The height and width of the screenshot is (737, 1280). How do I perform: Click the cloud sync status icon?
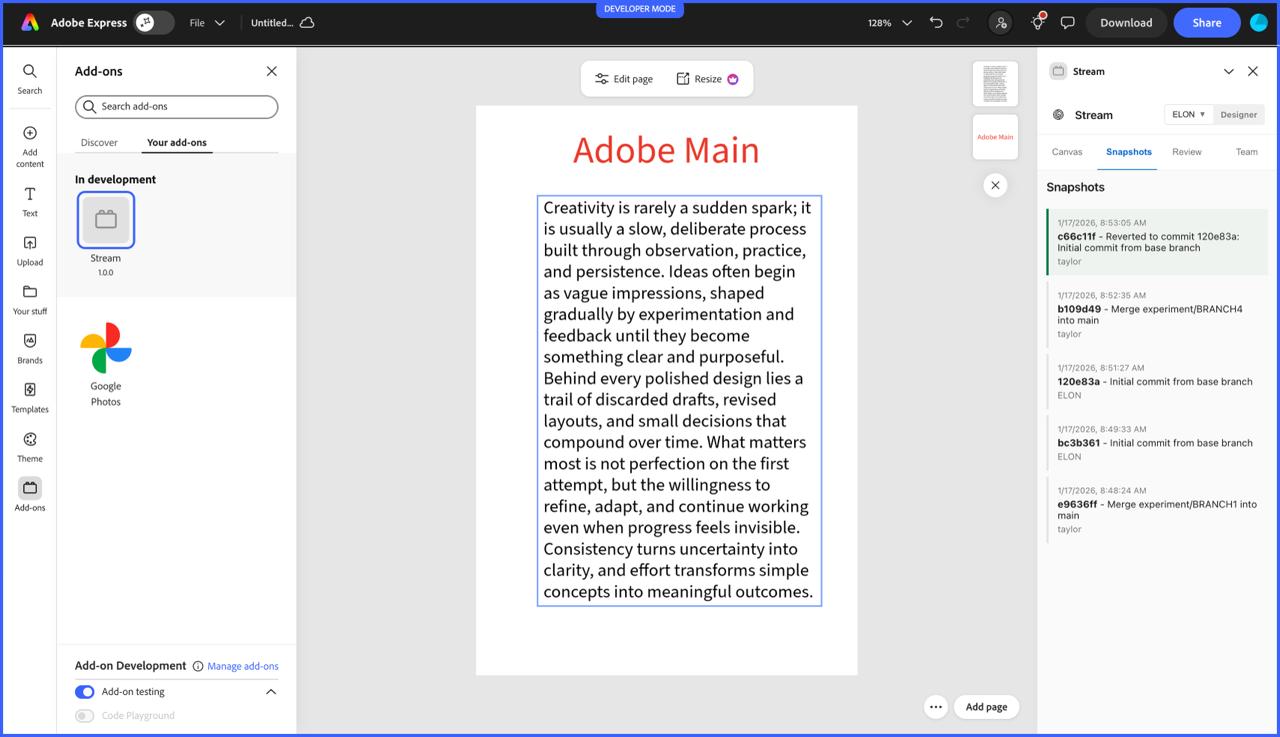(x=307, y=22)
